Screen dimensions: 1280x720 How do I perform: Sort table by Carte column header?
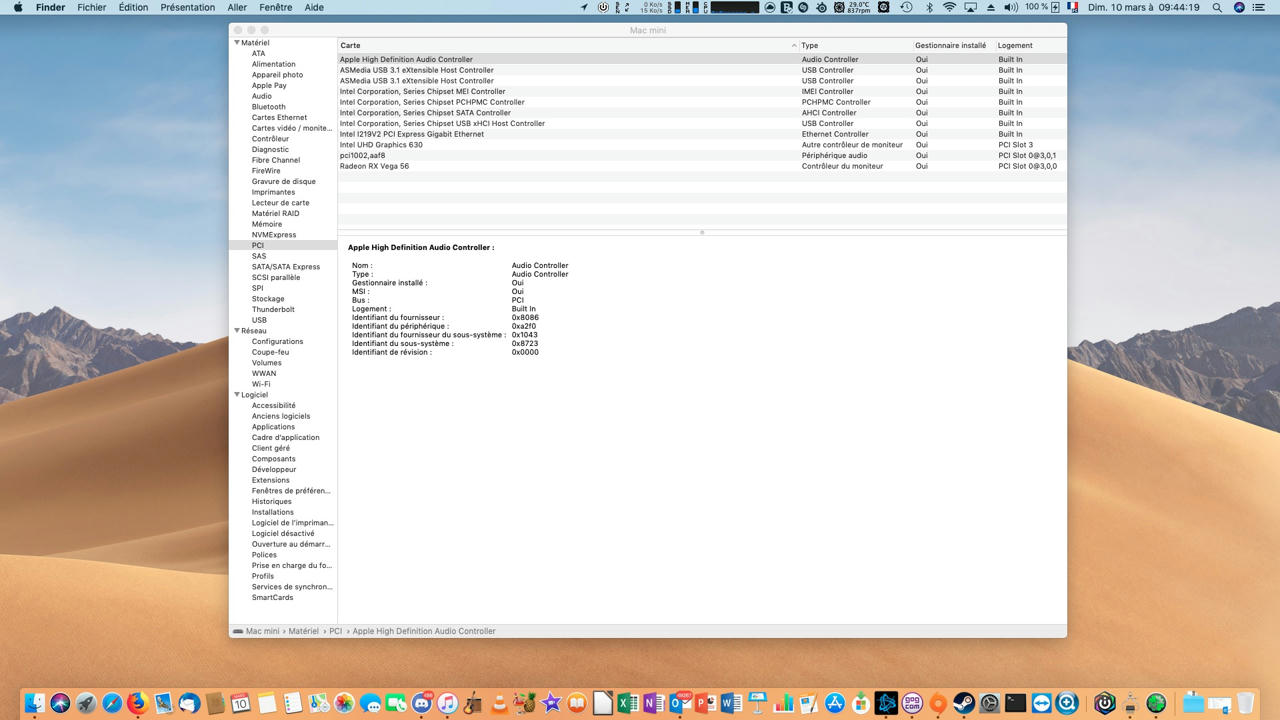coord(568,45)
